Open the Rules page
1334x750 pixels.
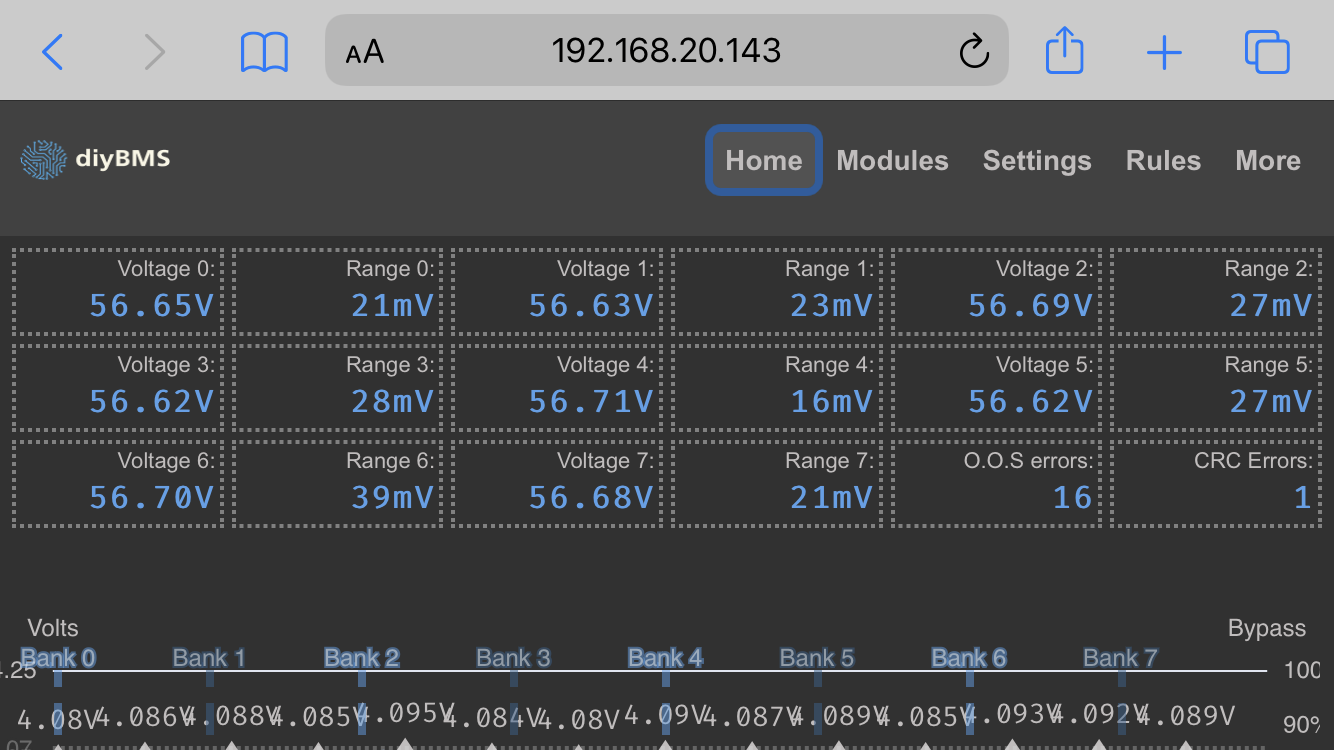click(1163, 160)
